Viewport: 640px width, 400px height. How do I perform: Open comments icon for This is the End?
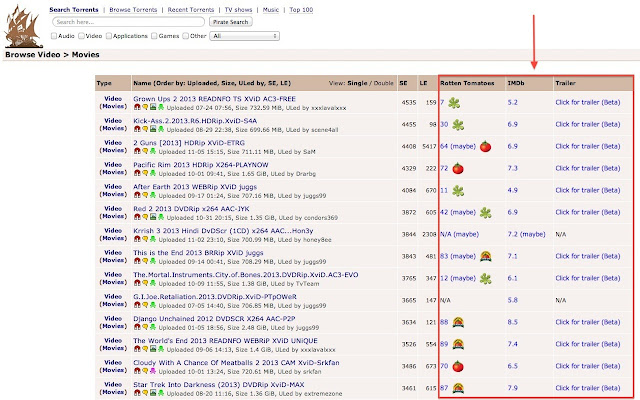coord(145,262)
